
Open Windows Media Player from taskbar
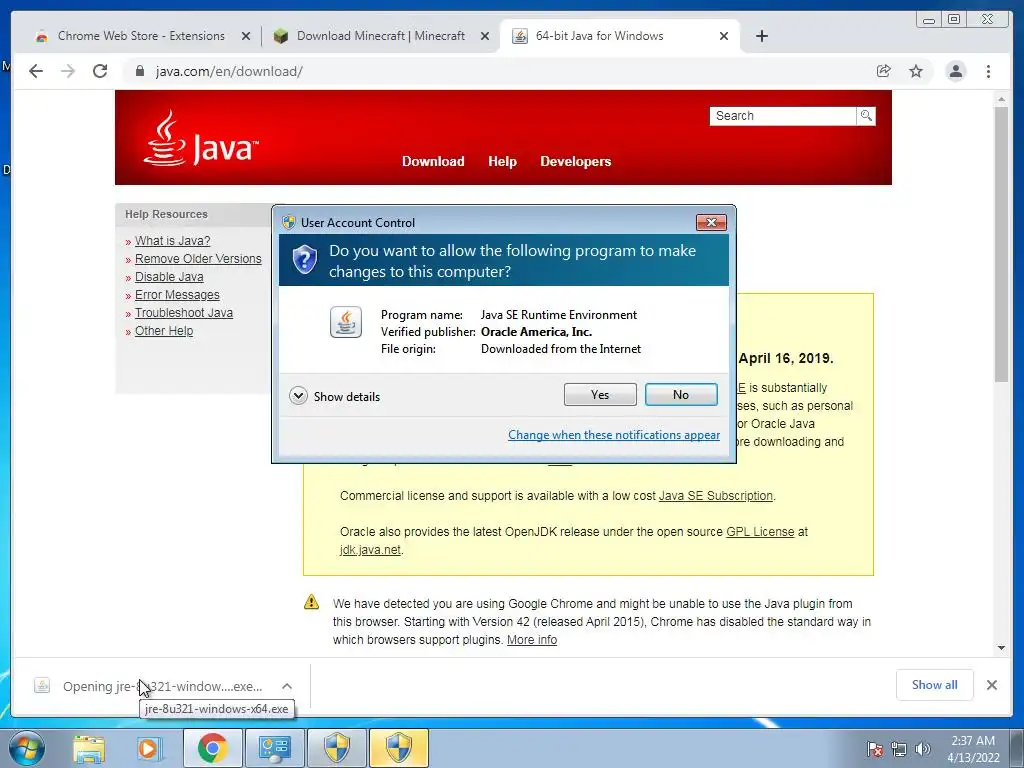(150, 748)
